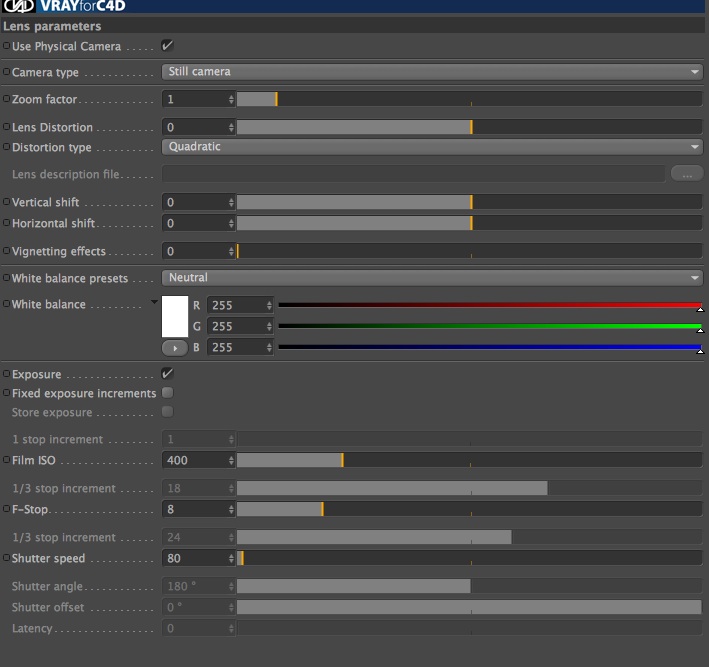Click the 1/3 stop increment slider under Film ISO
This screenshot has height=667, width=709.
pos(469,488)
